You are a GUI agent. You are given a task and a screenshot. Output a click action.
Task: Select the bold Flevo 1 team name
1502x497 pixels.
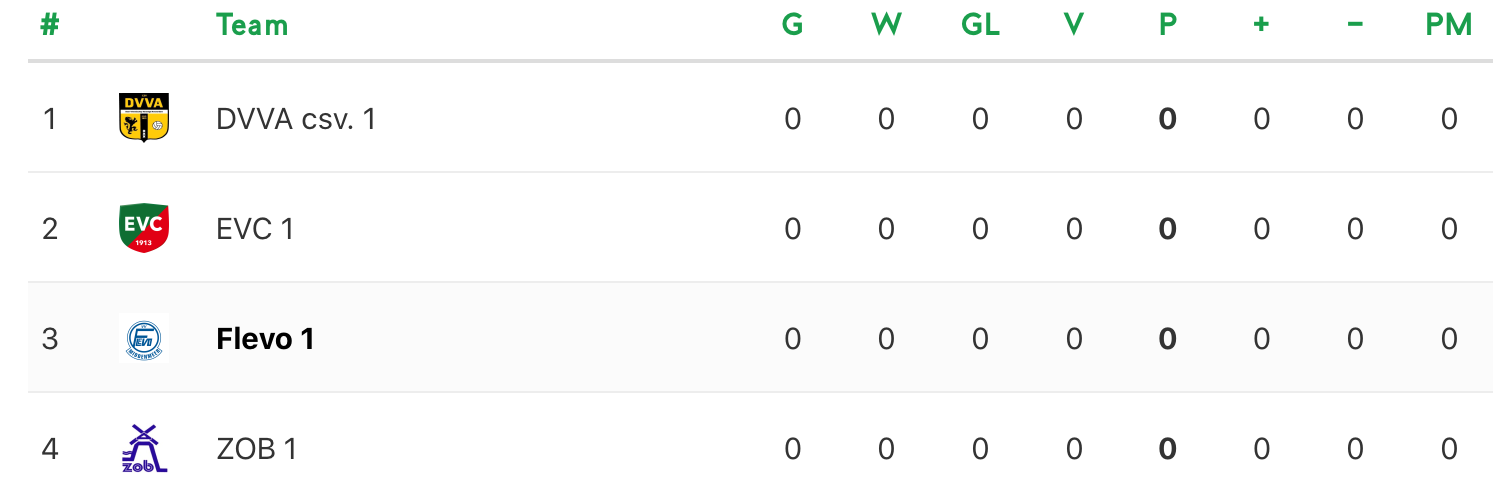pos(265,339)
